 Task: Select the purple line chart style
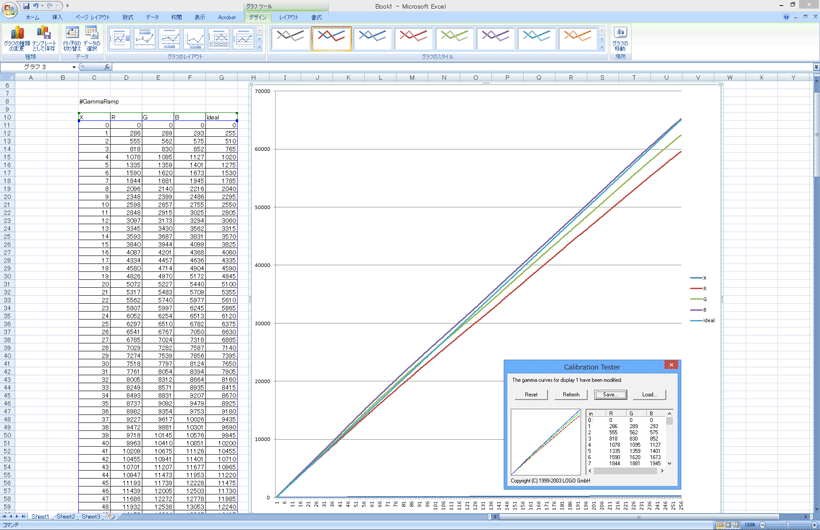click(495, 38)
